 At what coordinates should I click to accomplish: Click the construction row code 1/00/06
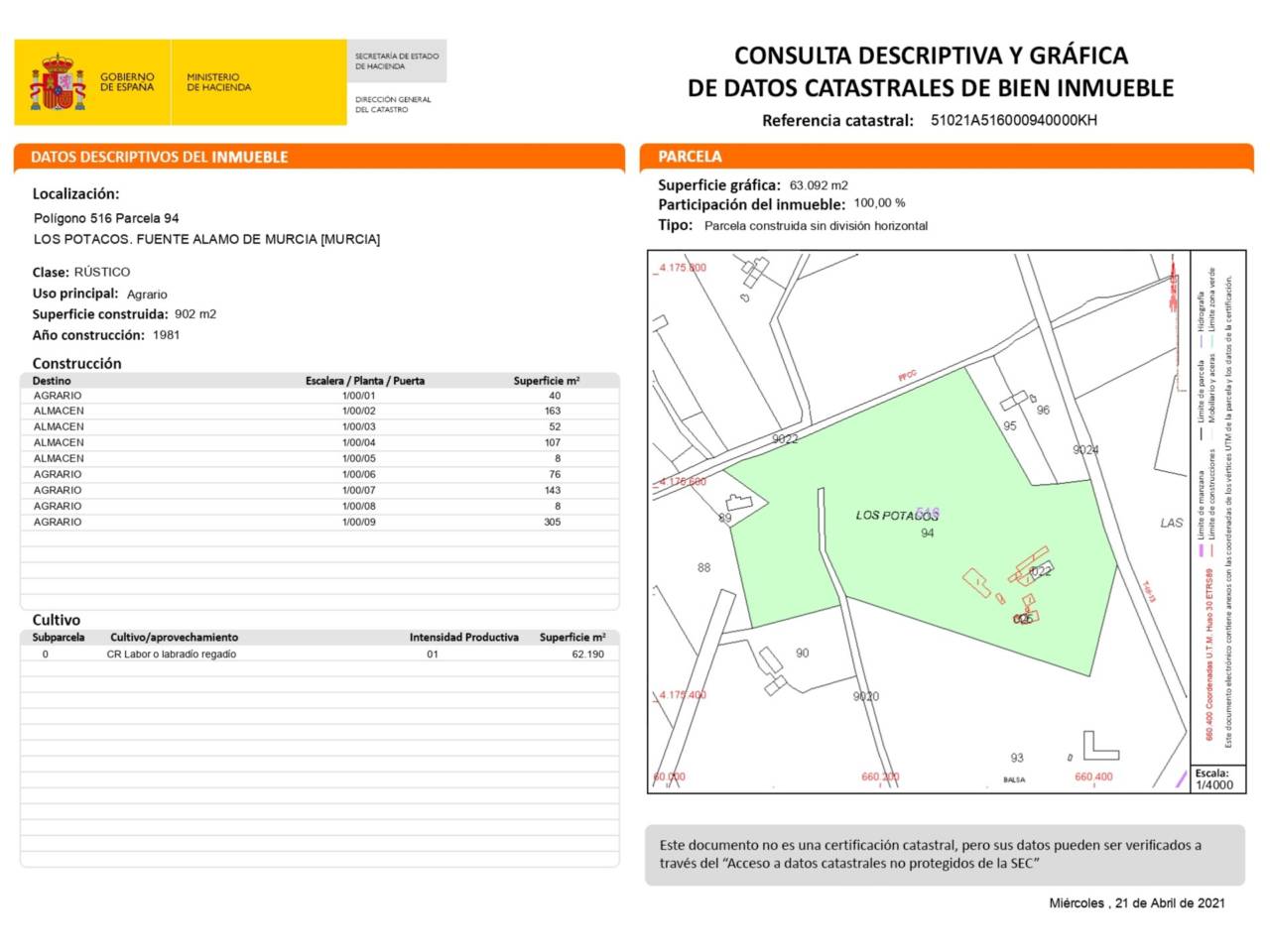359,475
